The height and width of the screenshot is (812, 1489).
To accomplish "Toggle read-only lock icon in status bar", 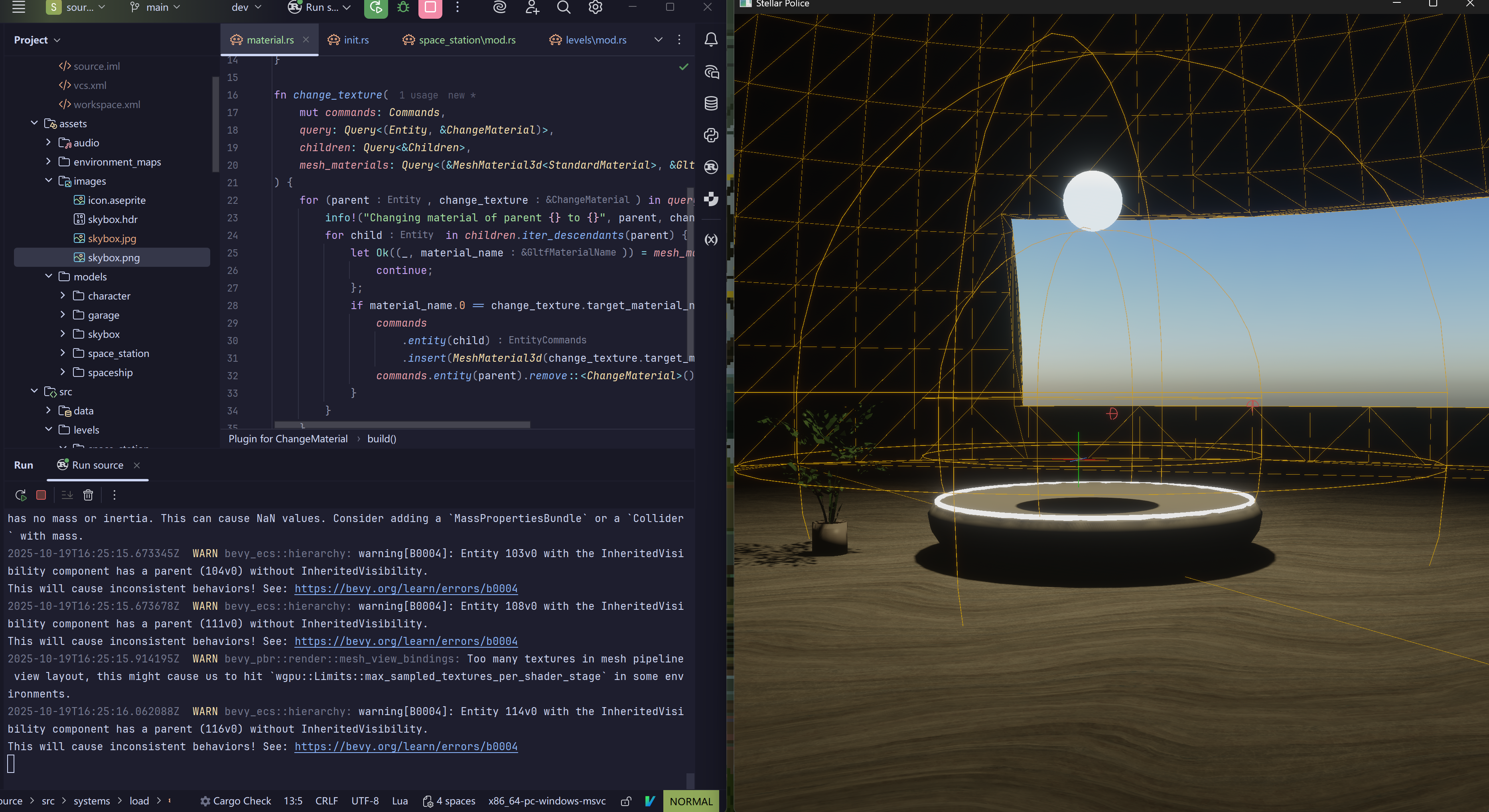I will (x=626, y=801).
